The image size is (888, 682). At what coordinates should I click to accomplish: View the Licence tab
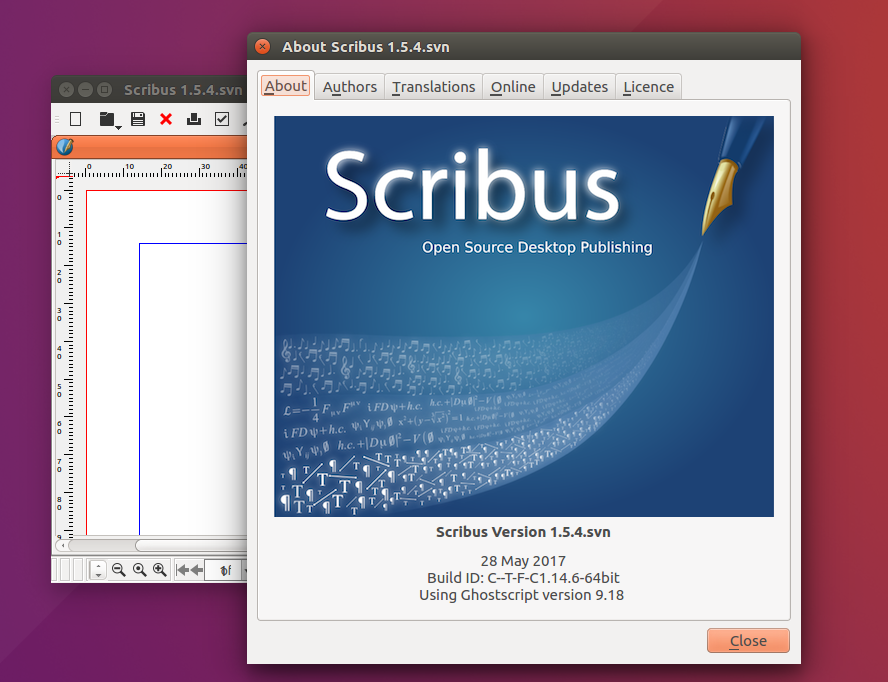[x=648, y=87]
